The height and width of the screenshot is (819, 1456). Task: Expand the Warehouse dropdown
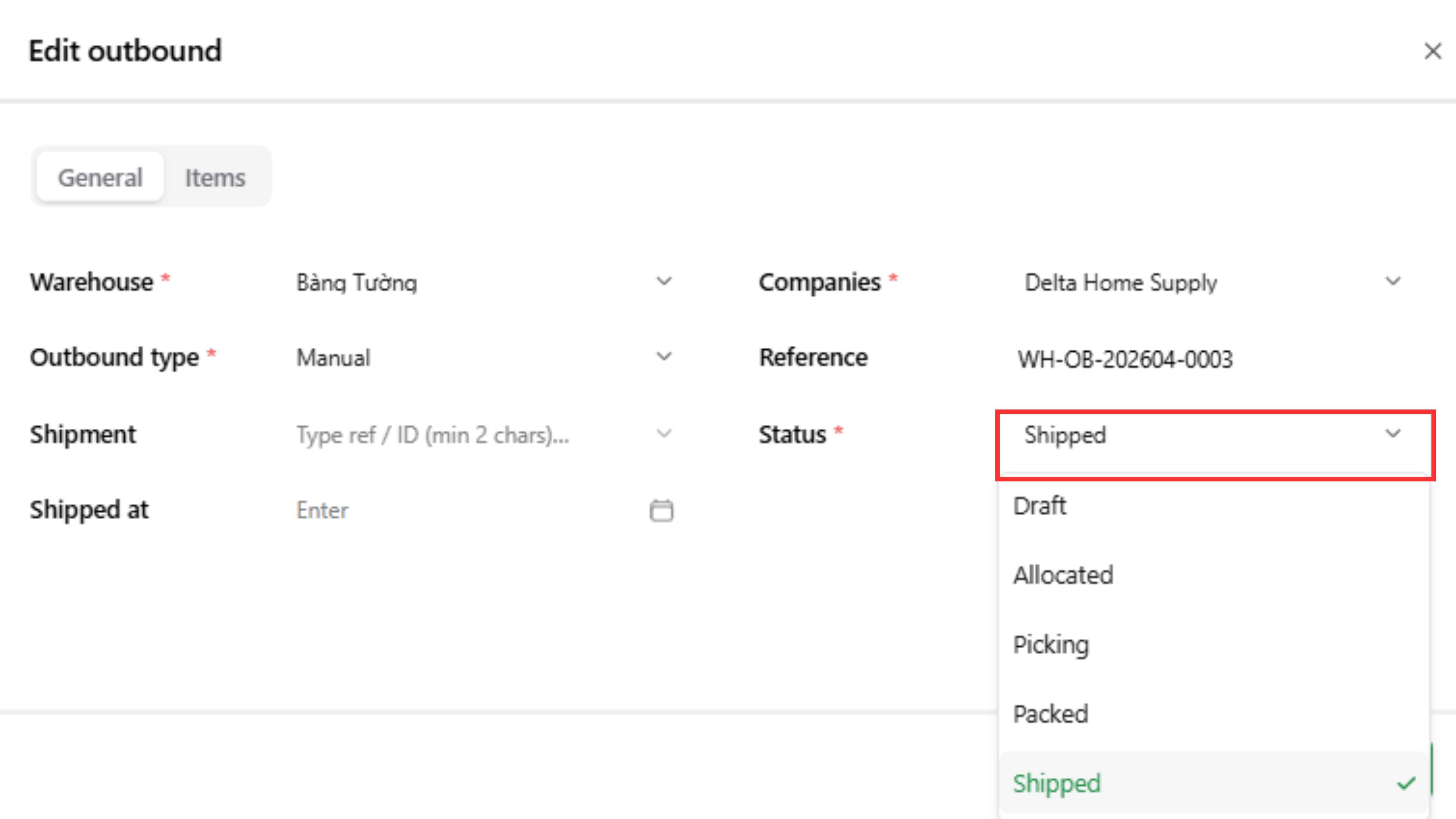click(664, 282)
